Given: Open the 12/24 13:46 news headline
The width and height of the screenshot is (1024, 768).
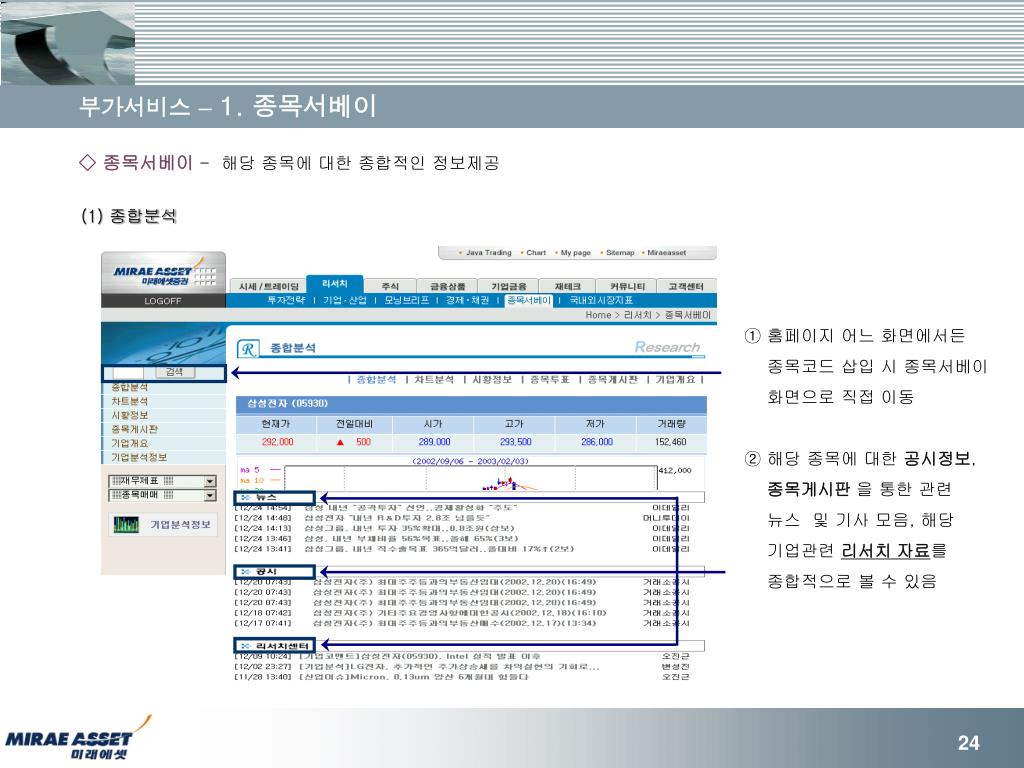Looking at the screenshot, I should 411,539.
